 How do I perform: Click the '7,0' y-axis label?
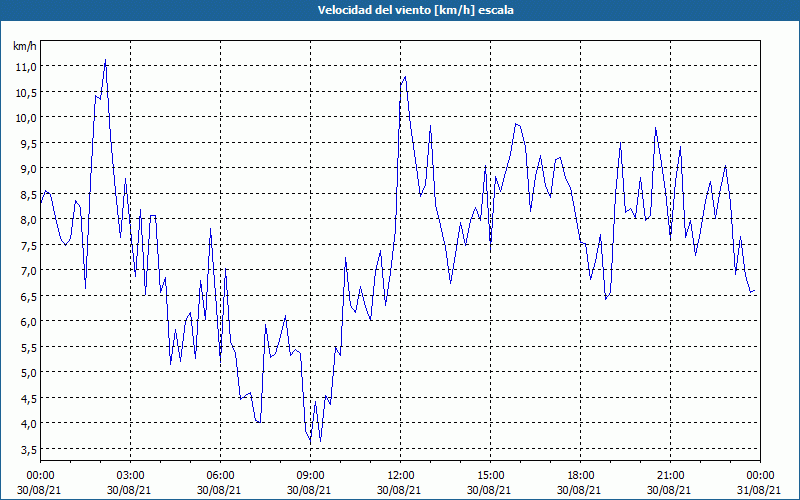point(28,270)
